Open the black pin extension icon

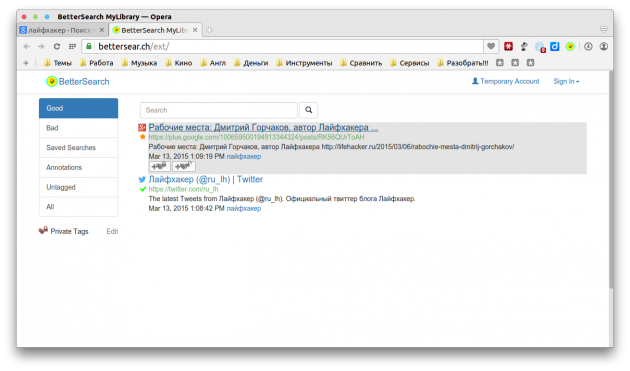524,47
